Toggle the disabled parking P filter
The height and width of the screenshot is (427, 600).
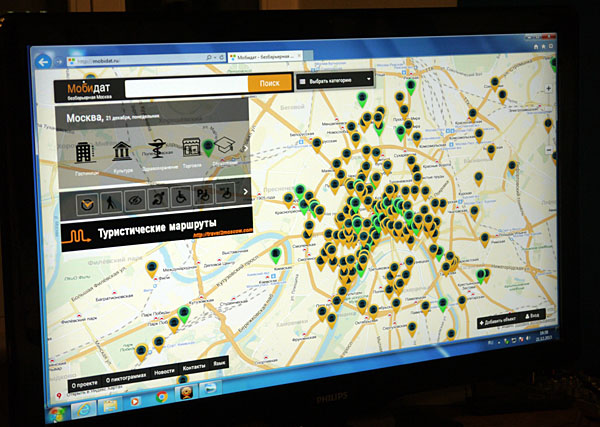[x=203, y=195]
